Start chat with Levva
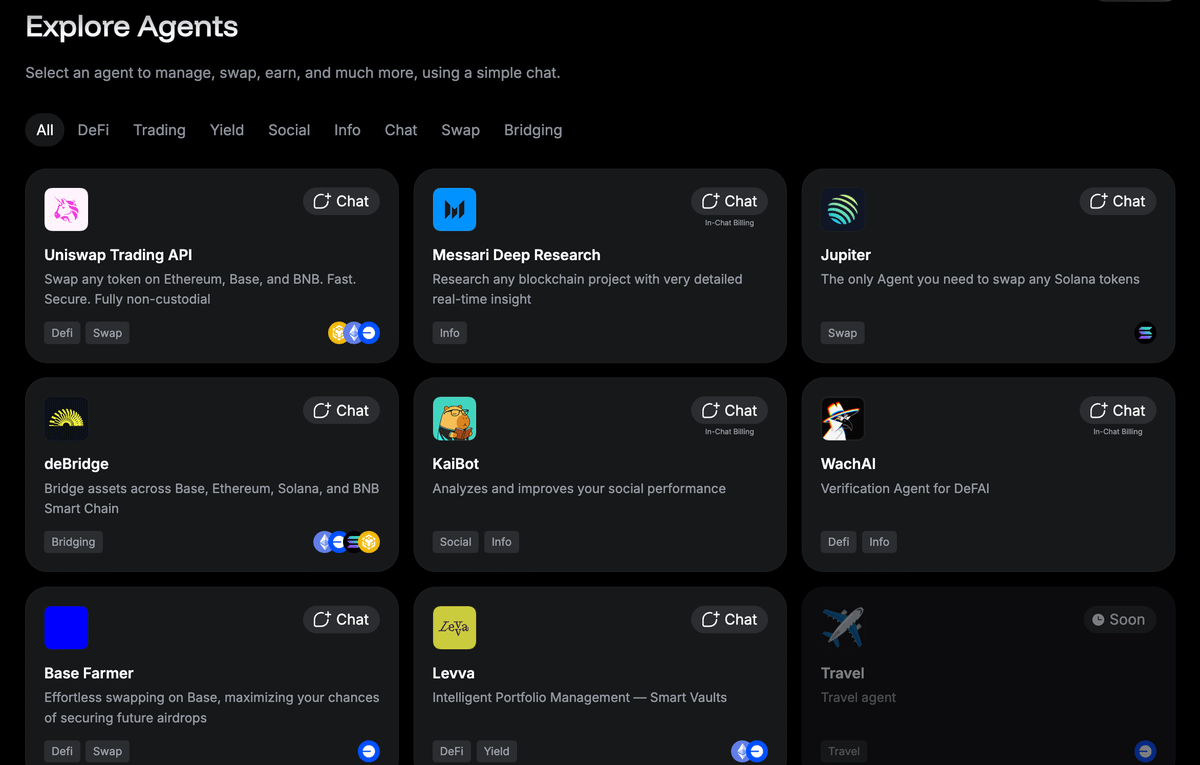 (x=729, y=619)
